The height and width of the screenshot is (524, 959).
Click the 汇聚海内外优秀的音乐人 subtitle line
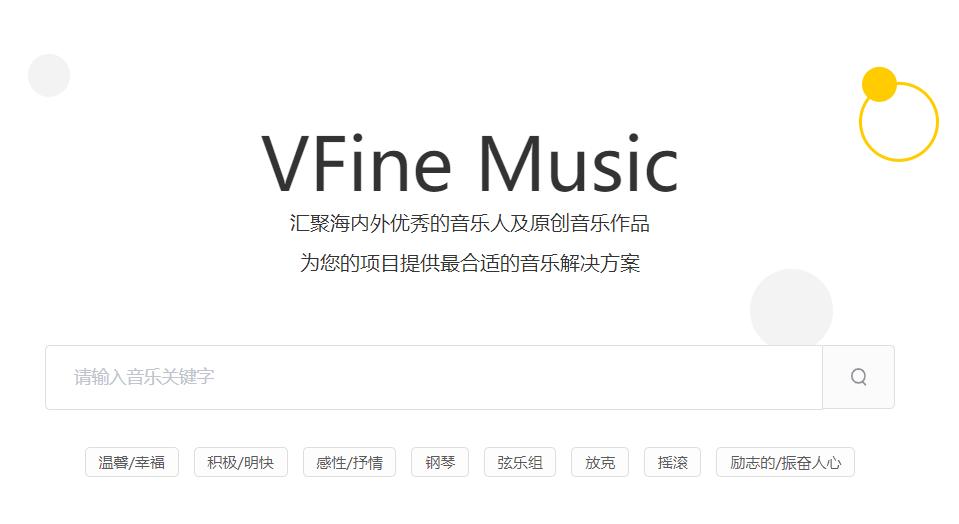470,223
